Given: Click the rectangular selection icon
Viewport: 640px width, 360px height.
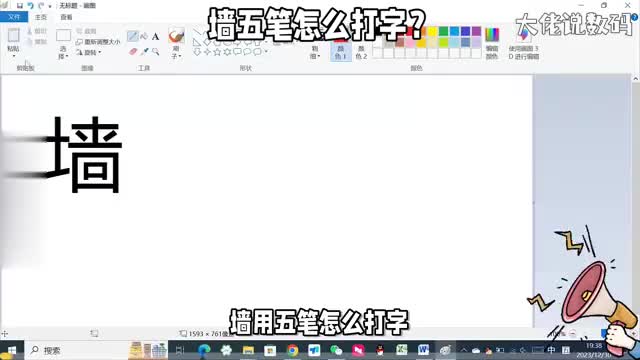Looking at the screenshot, I should tap(63, 36).
